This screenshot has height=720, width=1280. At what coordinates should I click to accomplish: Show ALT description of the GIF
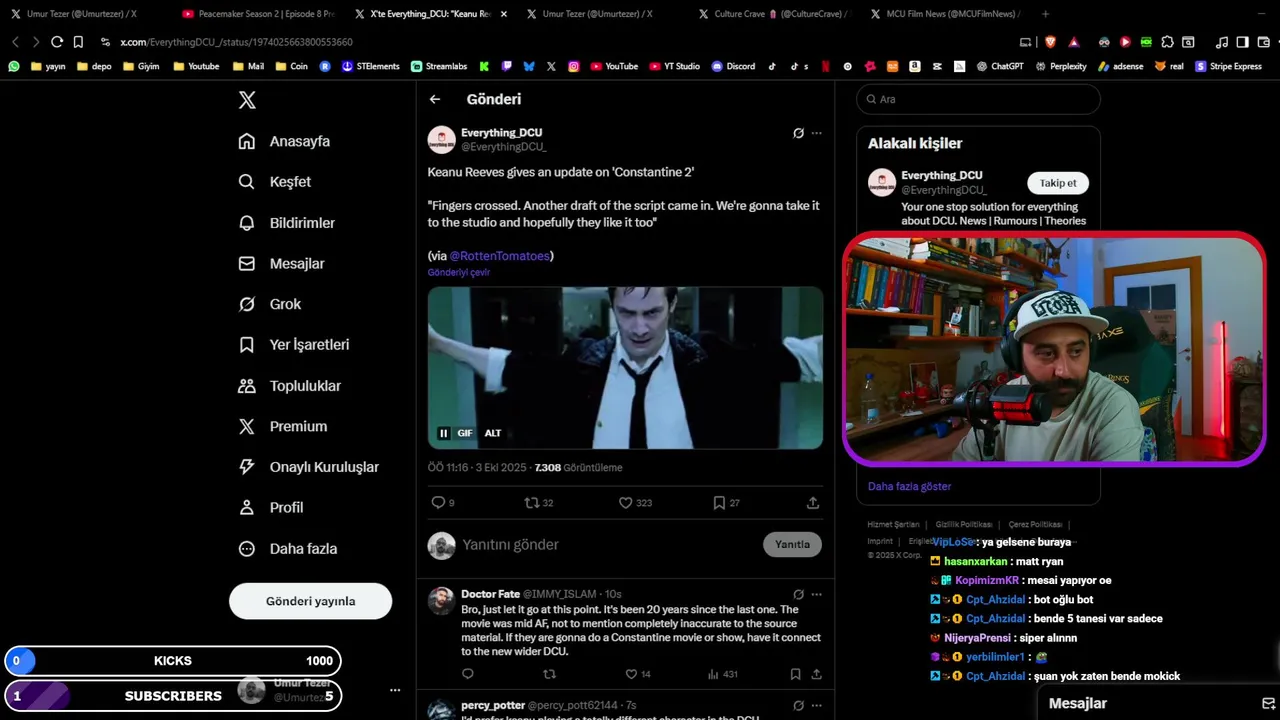[493, 433]
